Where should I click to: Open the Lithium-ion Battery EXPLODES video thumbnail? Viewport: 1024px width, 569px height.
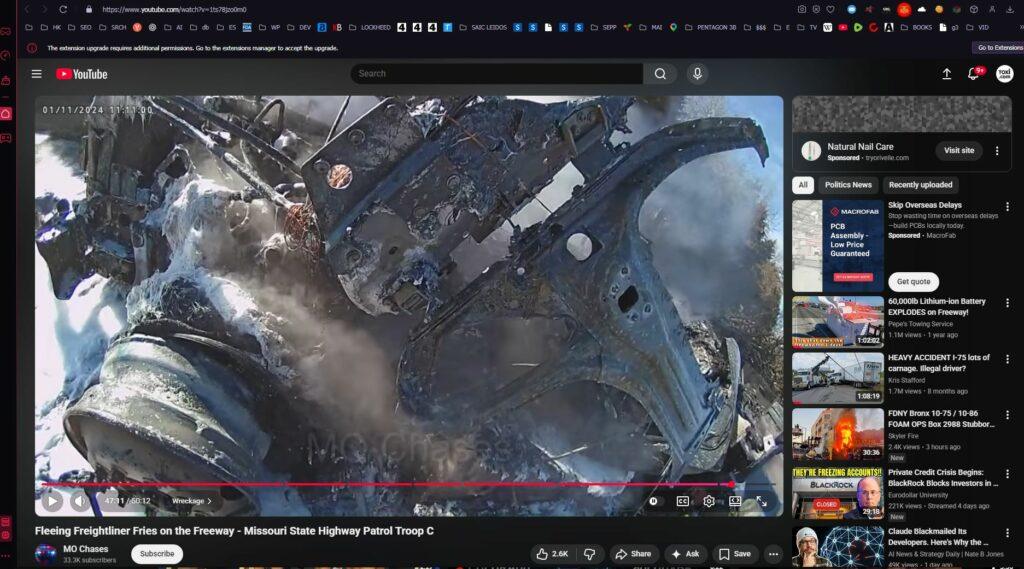[x=837, y=321]
